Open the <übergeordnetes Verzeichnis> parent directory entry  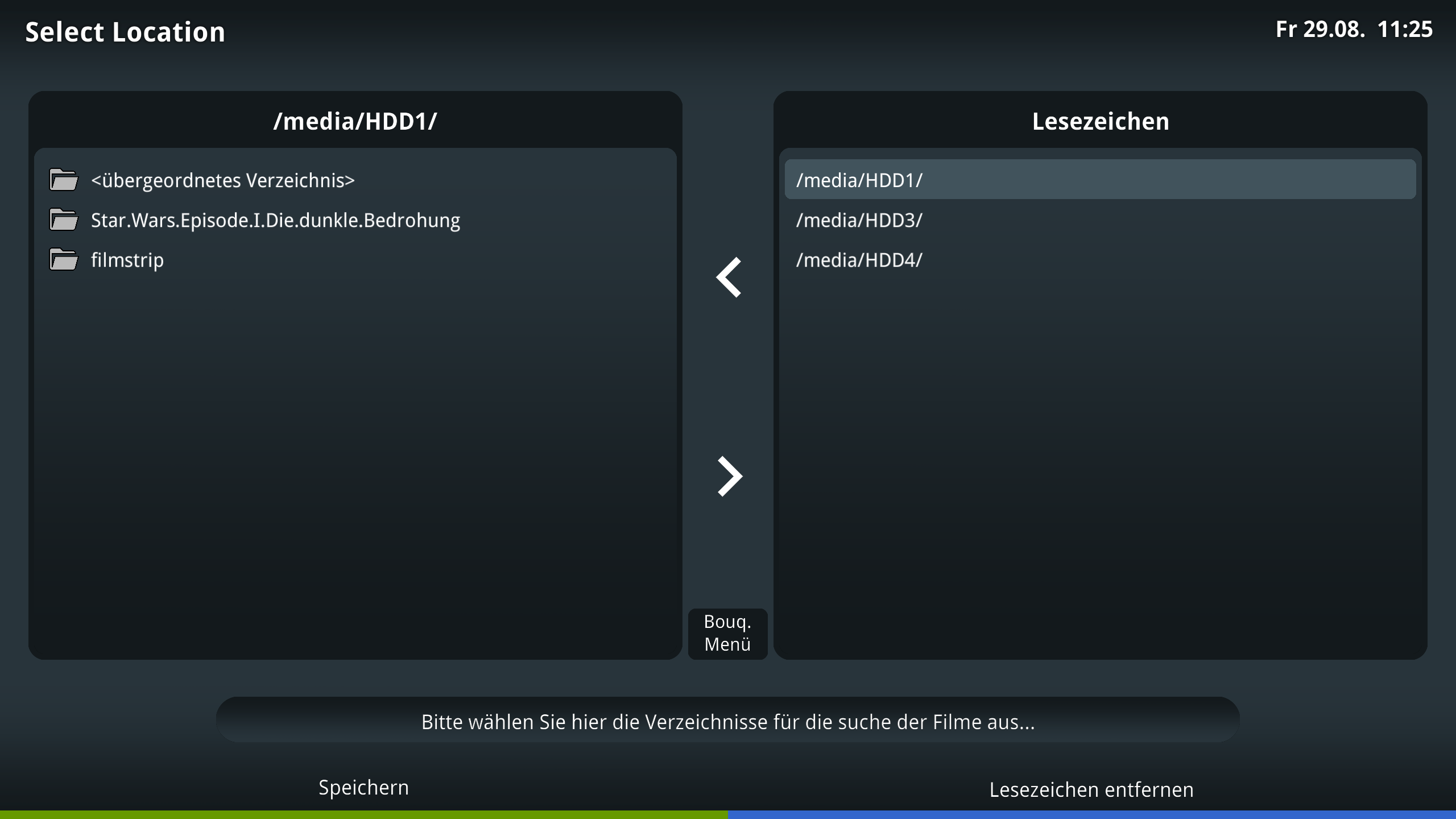coord(222,180)
